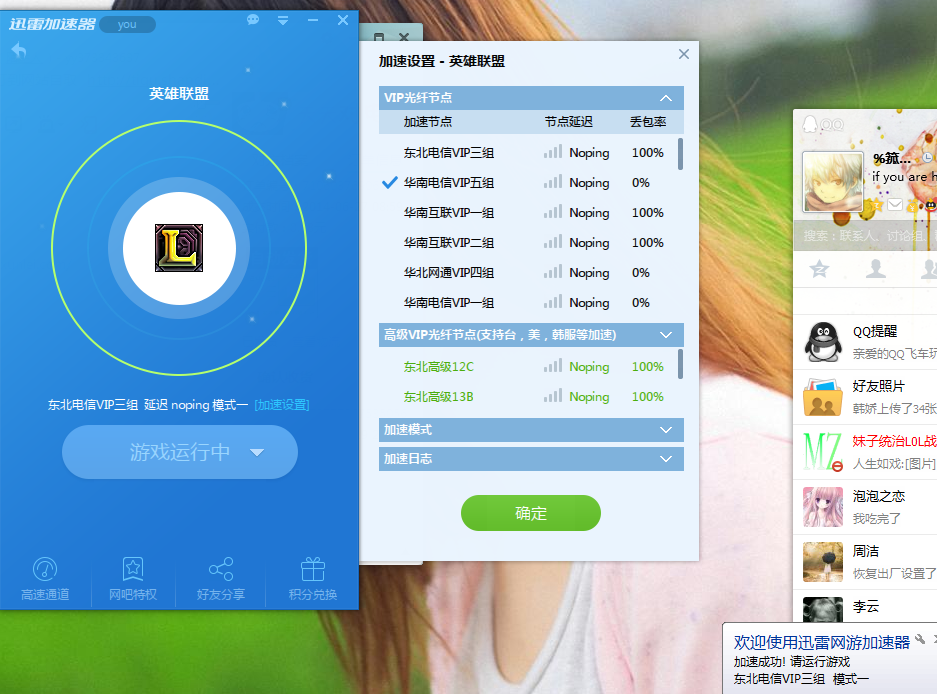937x694 pixels.
Task: Open the Xunlei title bar main menu dropdown
Action: [283, 20]
